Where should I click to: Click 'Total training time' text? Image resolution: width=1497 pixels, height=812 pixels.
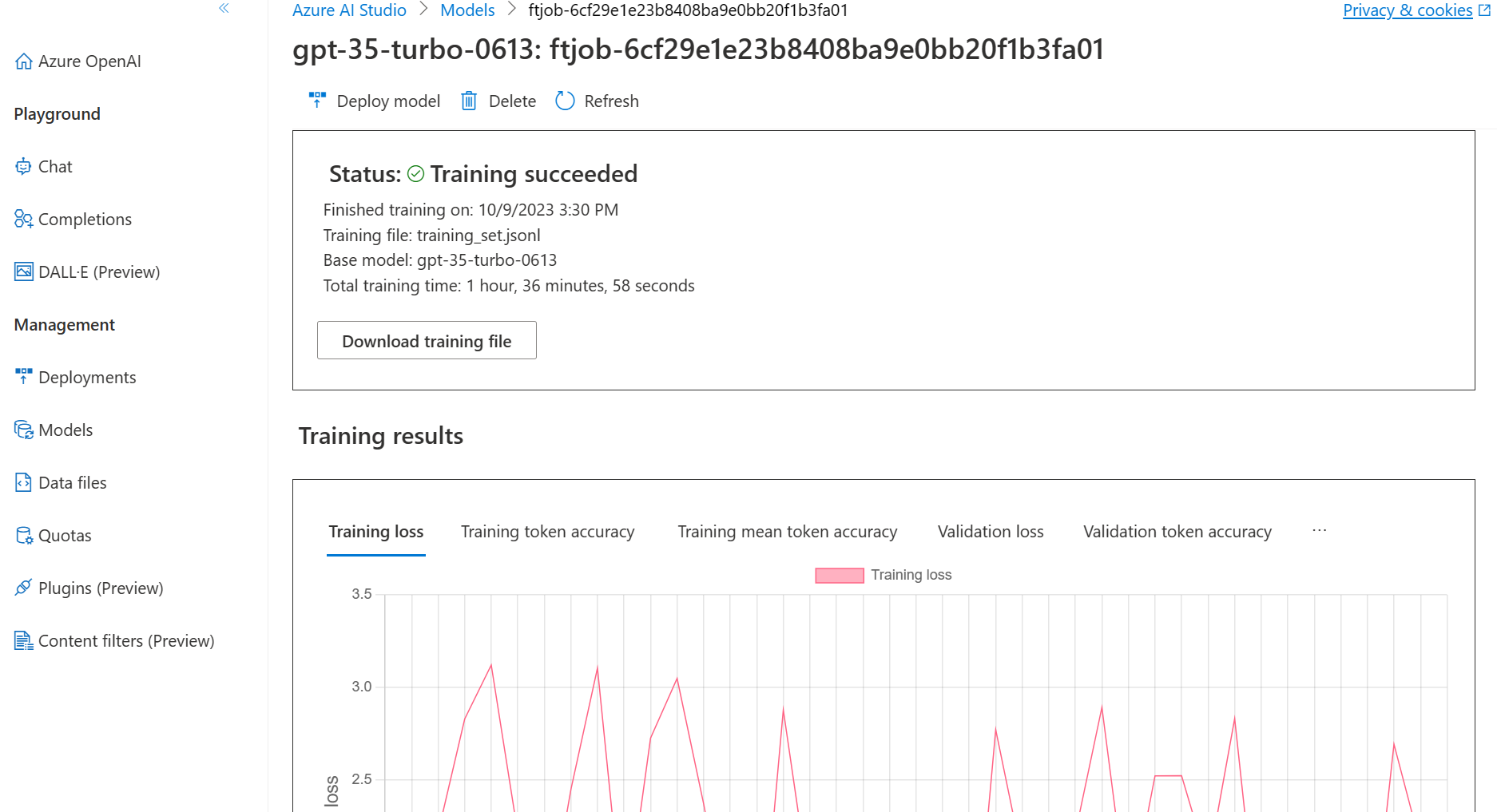pos(509,286)
